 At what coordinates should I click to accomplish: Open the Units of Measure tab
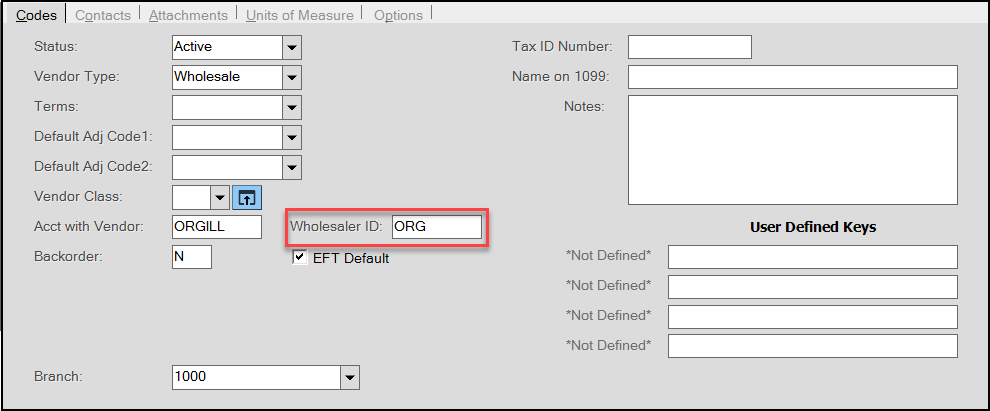(300, 15)
